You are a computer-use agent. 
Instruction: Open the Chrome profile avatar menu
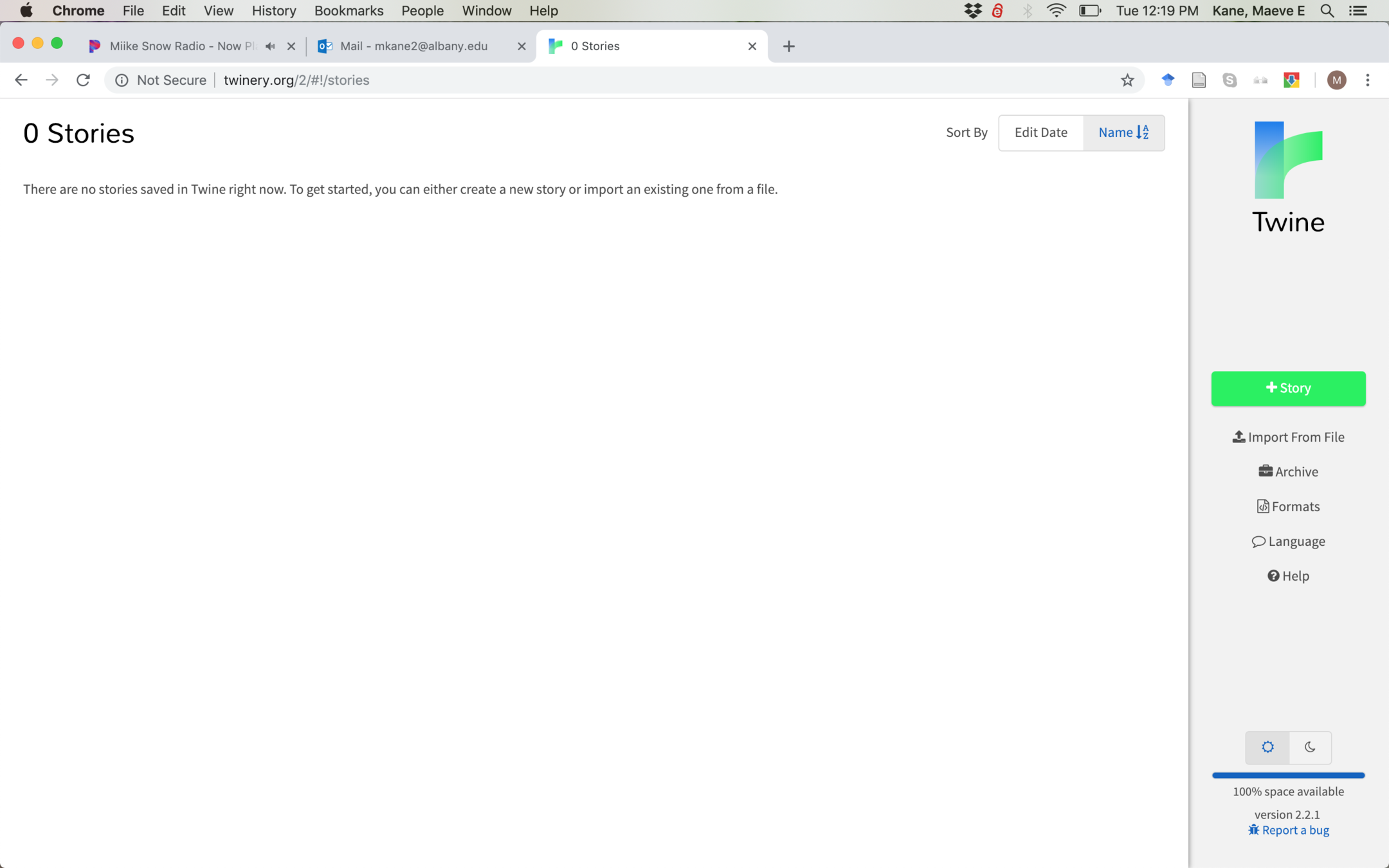(x=1336, y=80)
